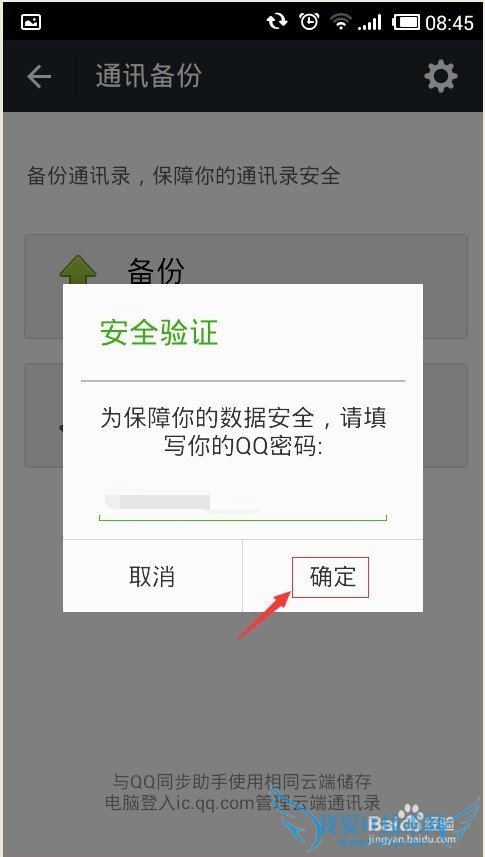This screenshot has width=485, height=857.
Task: Tap the Wi-Fi status icon
Action: click(341, 22)
